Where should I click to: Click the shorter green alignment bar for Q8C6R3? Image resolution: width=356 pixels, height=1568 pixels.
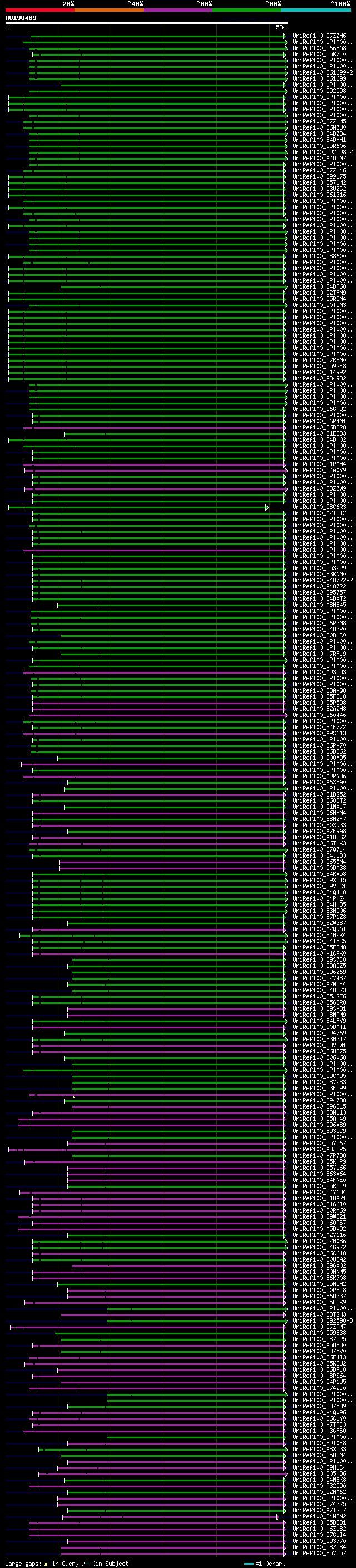(x=138, y=507)
